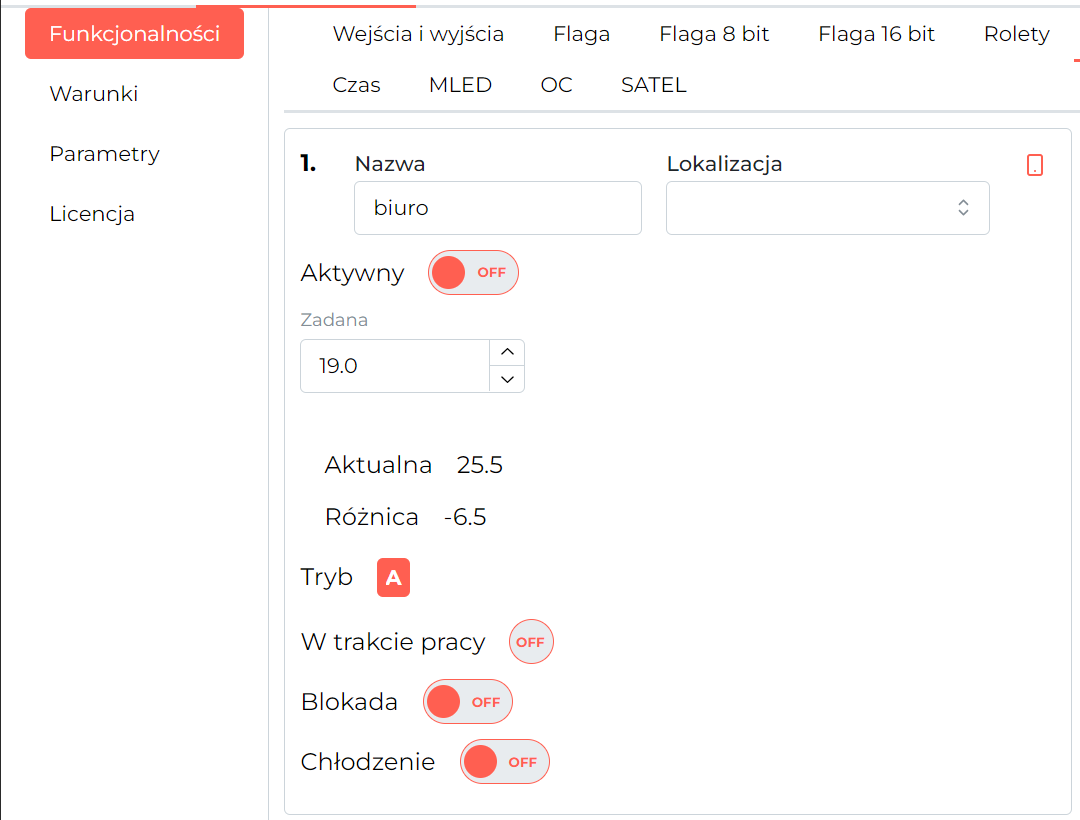
Task: Click the Aktualna value 25.5
Action: (479, 465)
